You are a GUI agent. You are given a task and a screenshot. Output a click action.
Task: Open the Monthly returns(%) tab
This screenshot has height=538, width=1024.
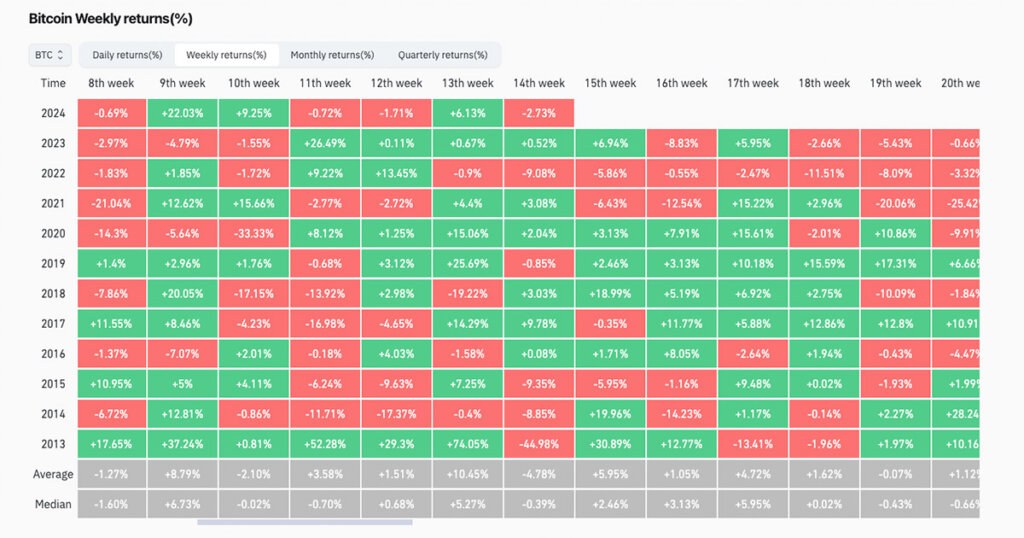pos(332,55)
